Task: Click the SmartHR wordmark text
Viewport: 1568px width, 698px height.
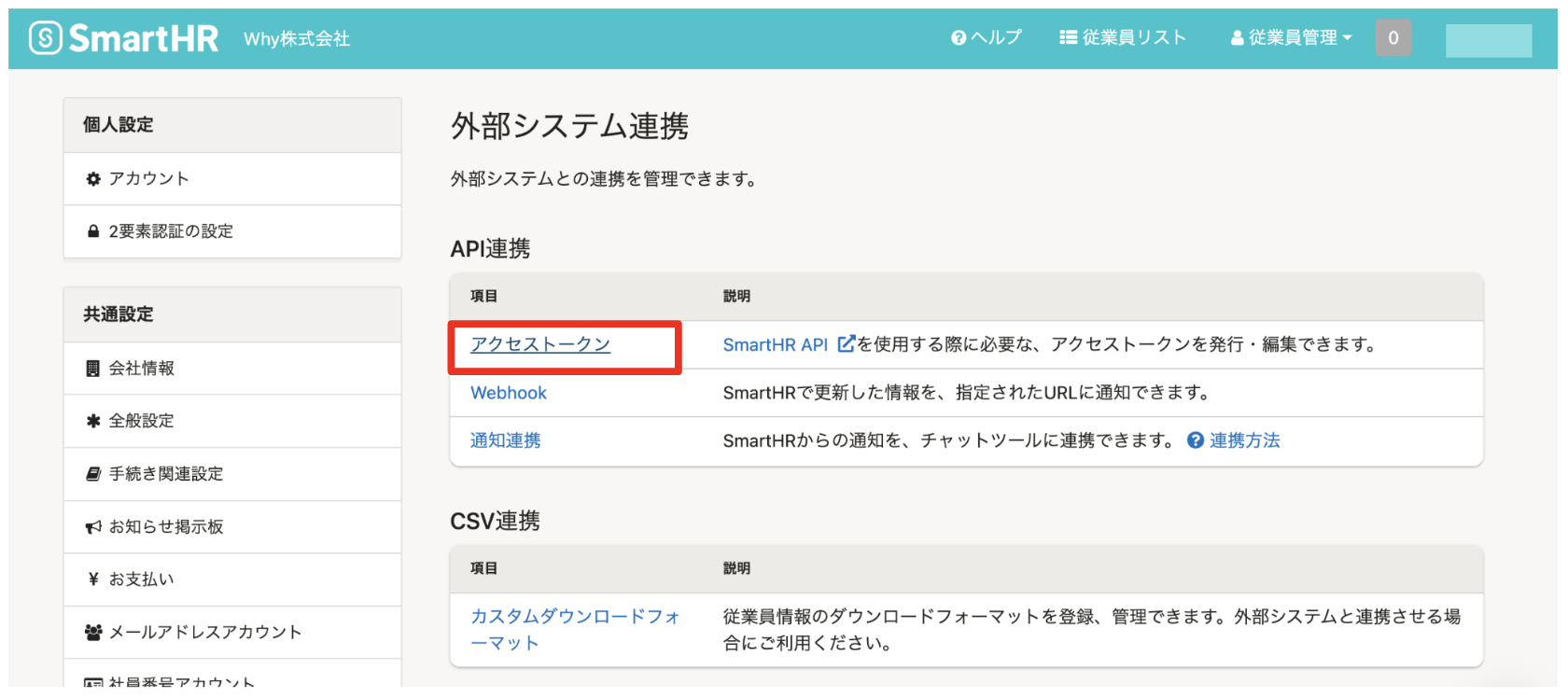Action: point(144,38)
